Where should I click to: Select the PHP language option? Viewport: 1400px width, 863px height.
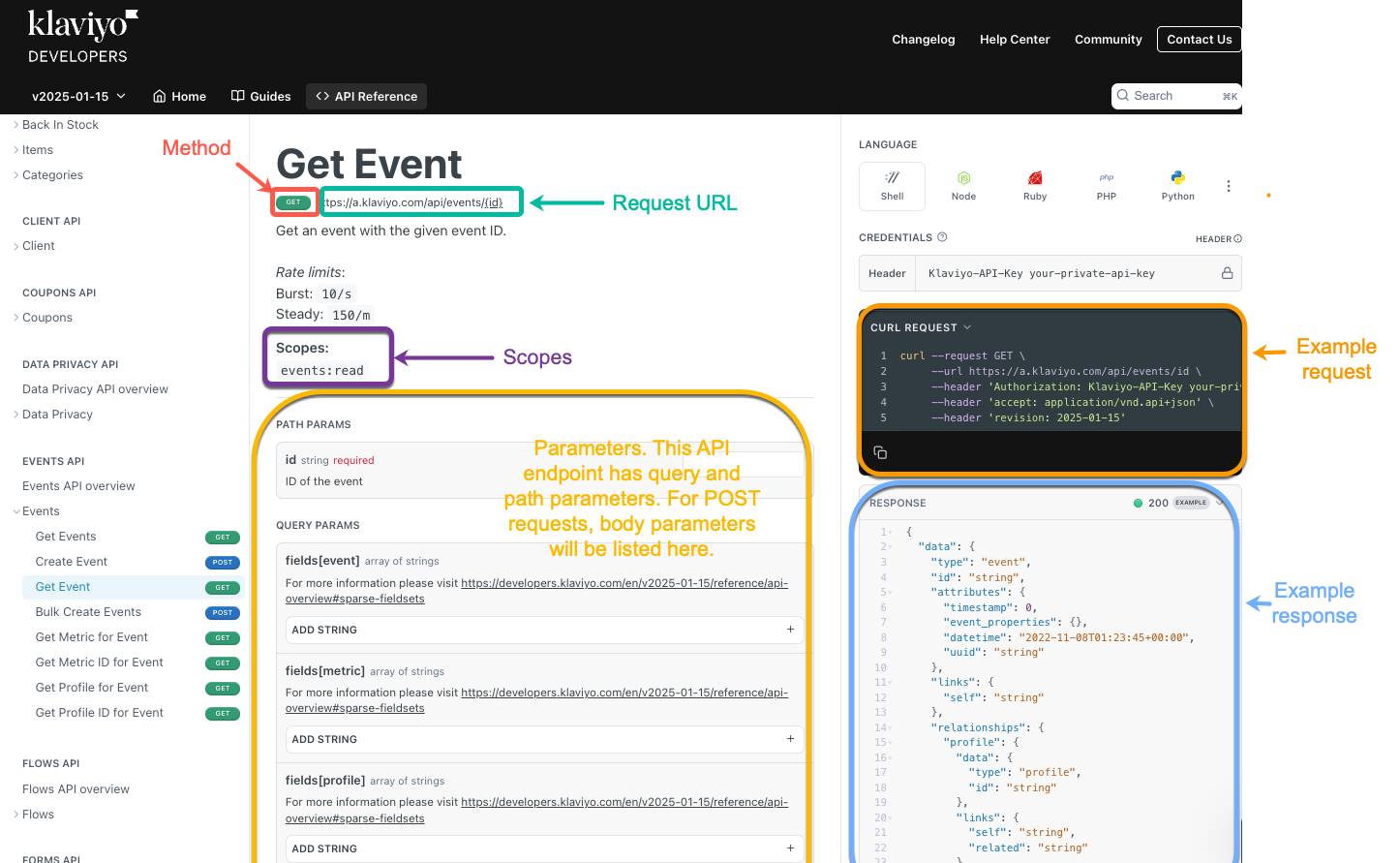(1106, 186)
